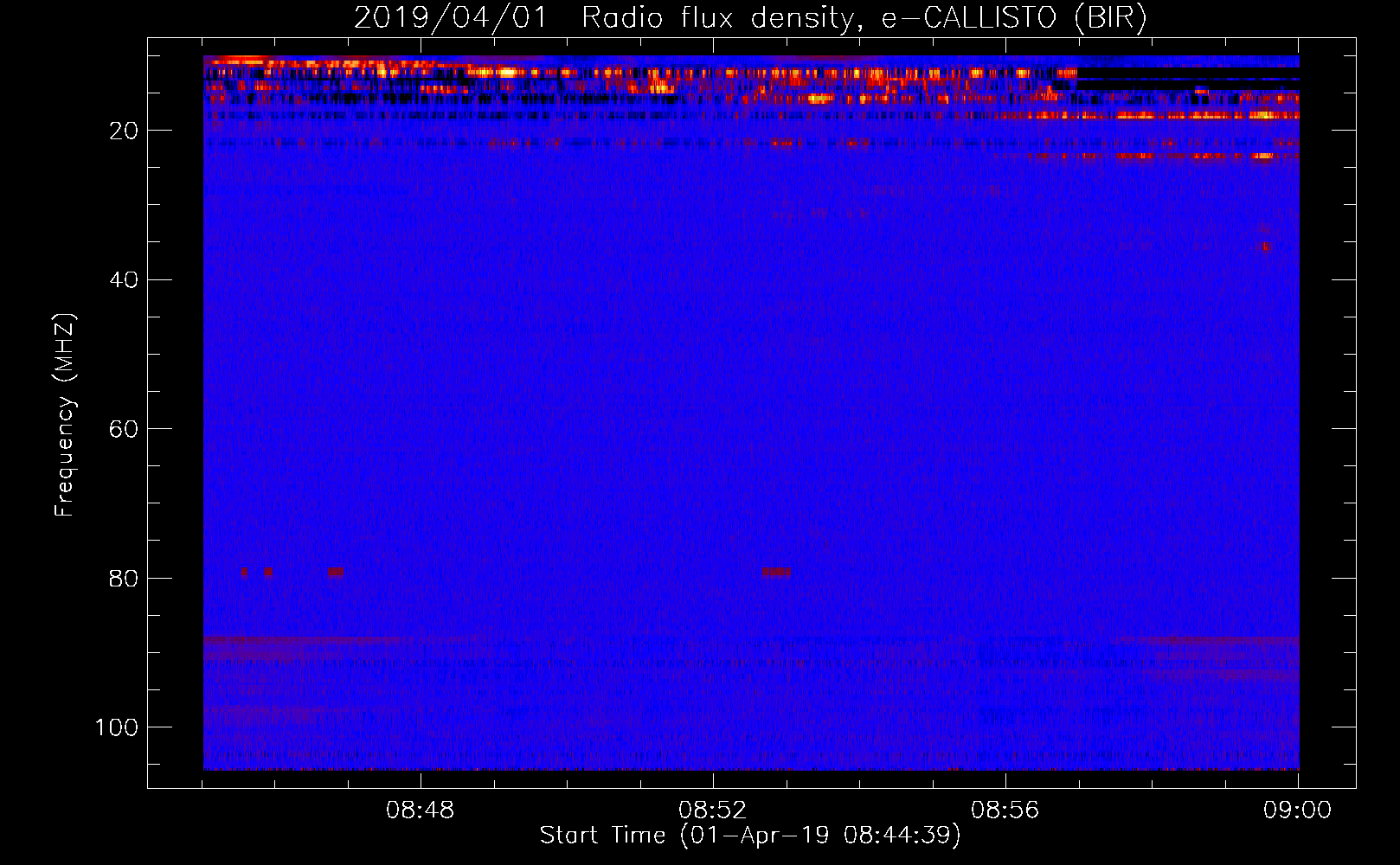Click the 80 frequency tick label

coord(125,578)
